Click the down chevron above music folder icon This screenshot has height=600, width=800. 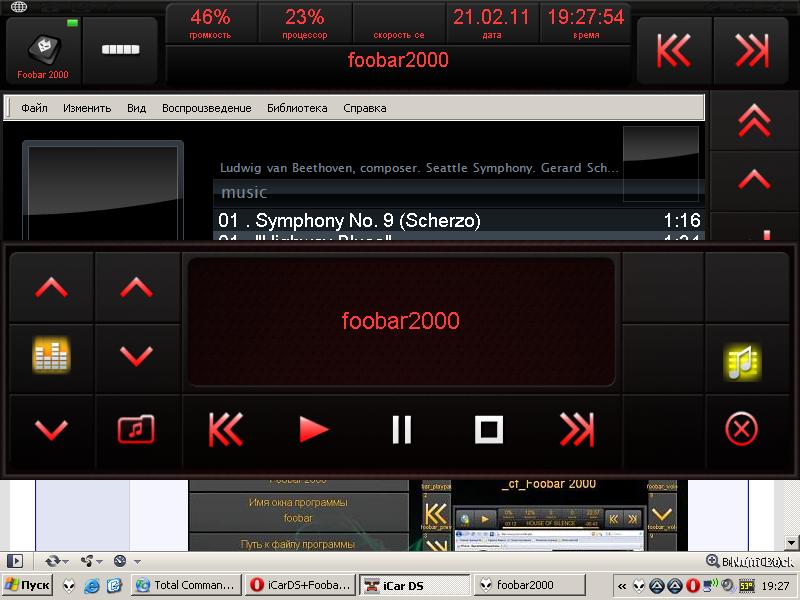[x=136, y=356]
